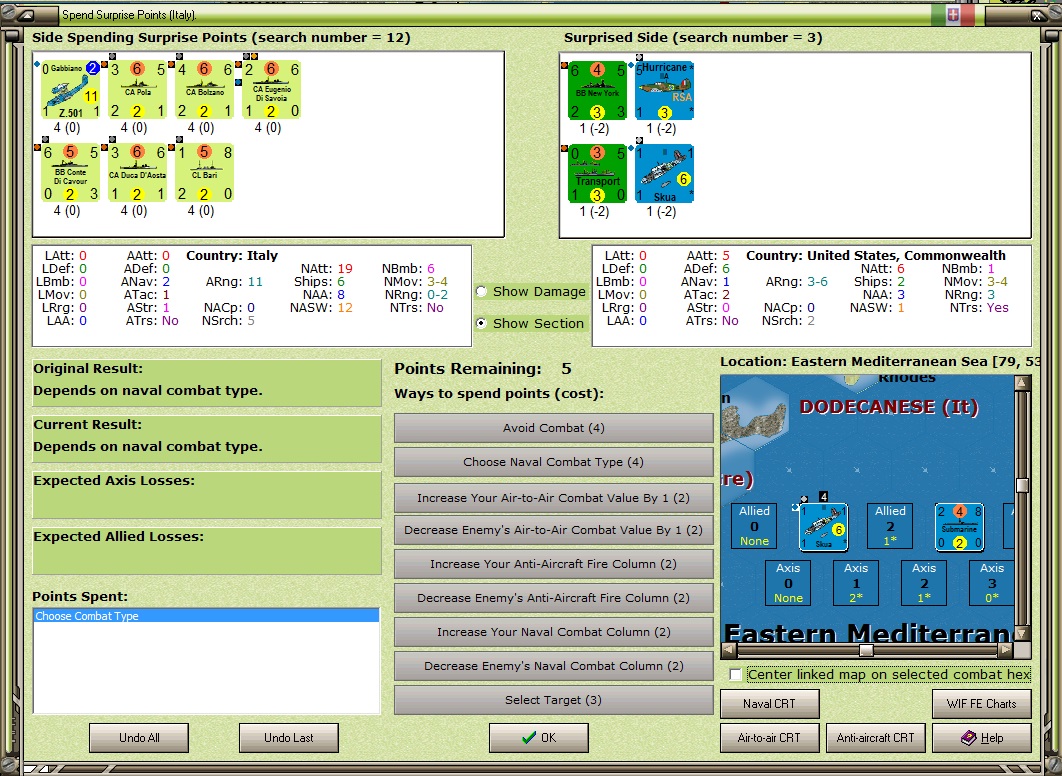Click the Undo All button
This screenshot has height=776, width=1062.
pyautogui.click(x=139, y=738)
